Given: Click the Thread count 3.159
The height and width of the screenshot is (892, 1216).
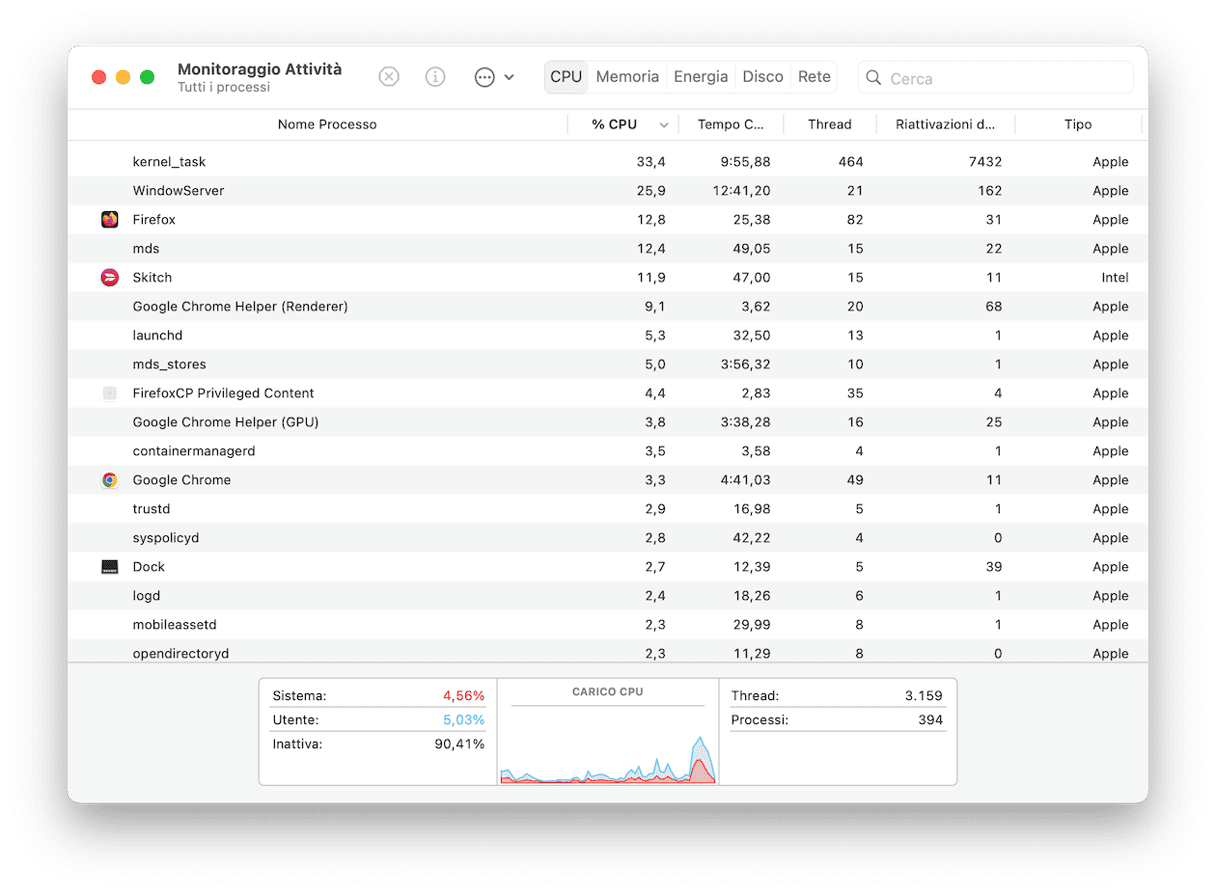Looking at the screenshot, I should click(924, 696).
